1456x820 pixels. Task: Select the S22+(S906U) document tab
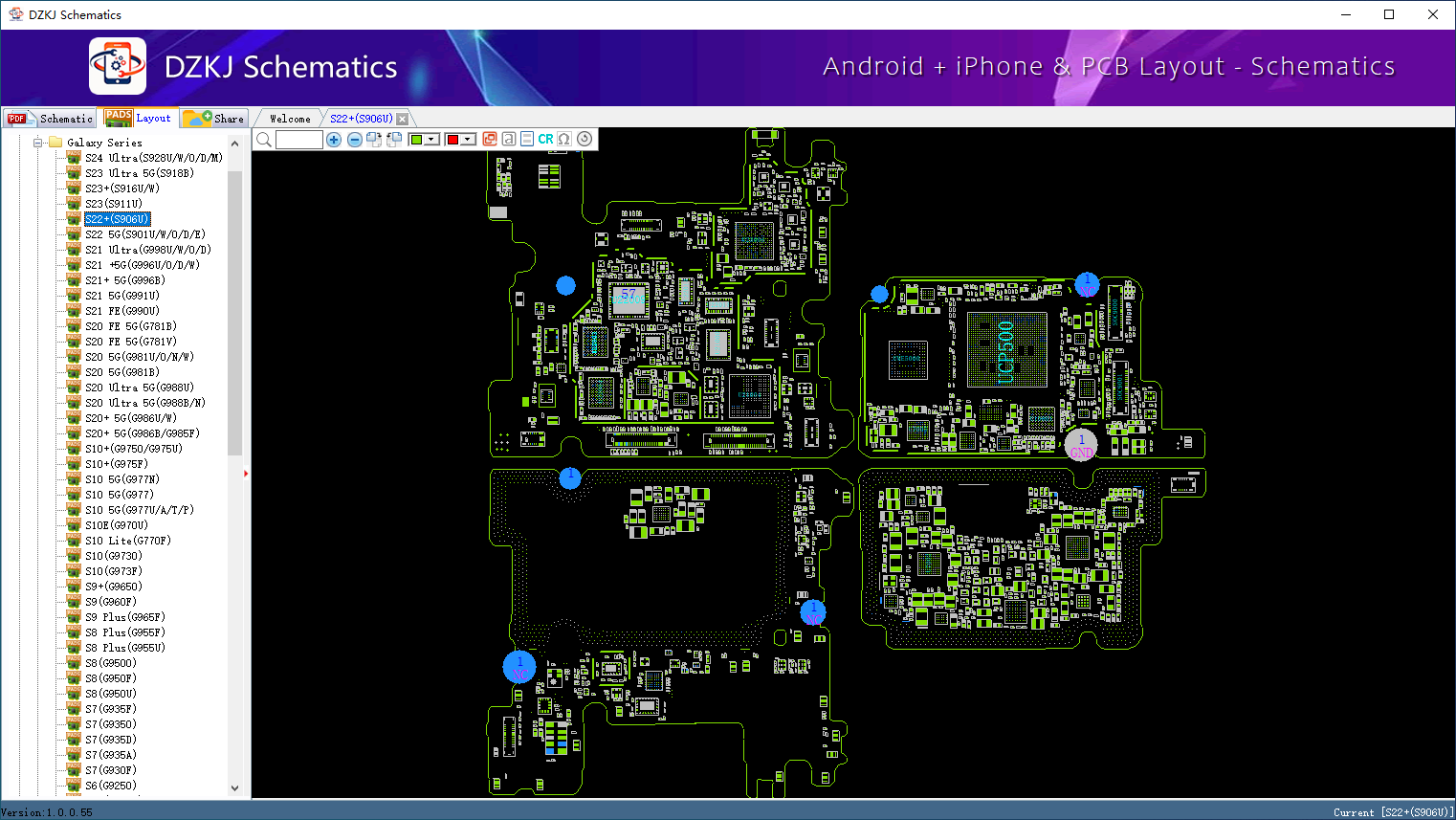click(x=361, y=119)
